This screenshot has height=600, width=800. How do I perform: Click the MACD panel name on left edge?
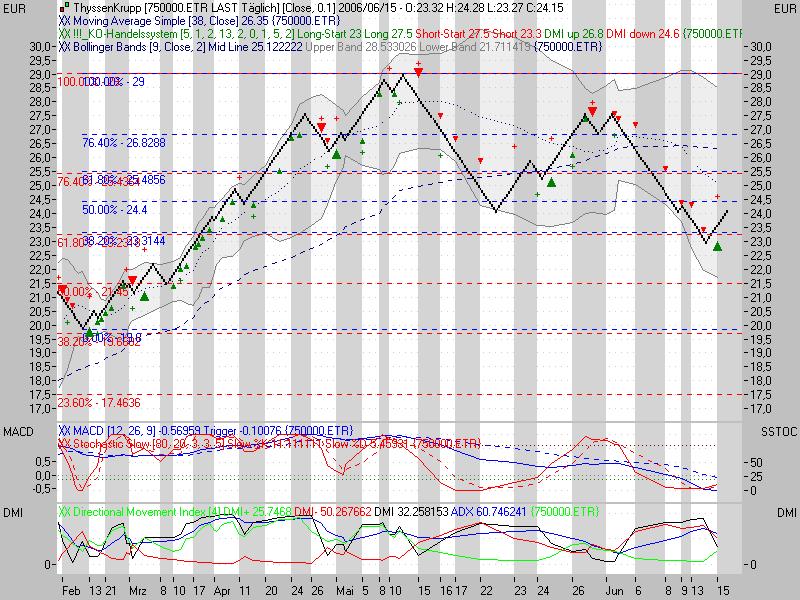tap(18, 433)
